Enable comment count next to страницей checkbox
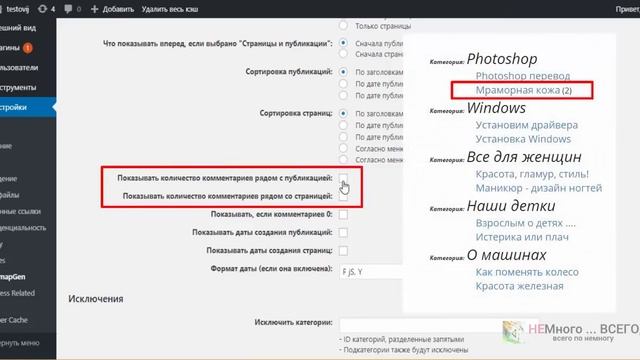 pos(343,196)
